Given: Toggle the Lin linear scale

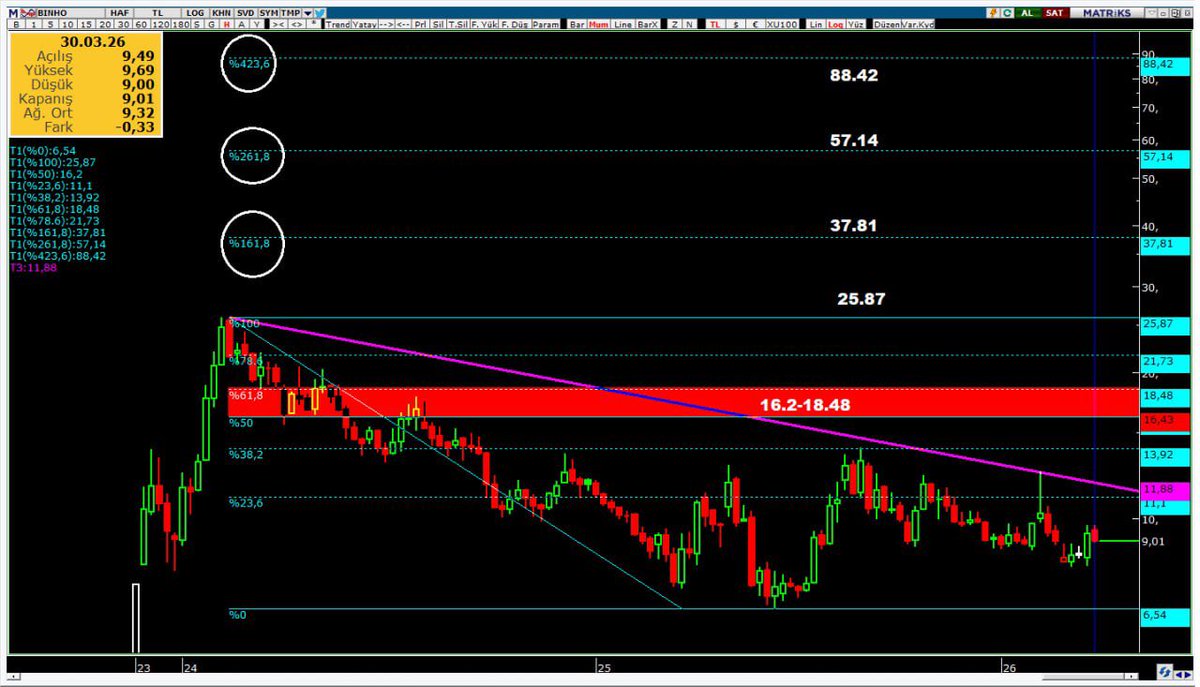Looking at the screenshot, I should [x=815, y=24].
